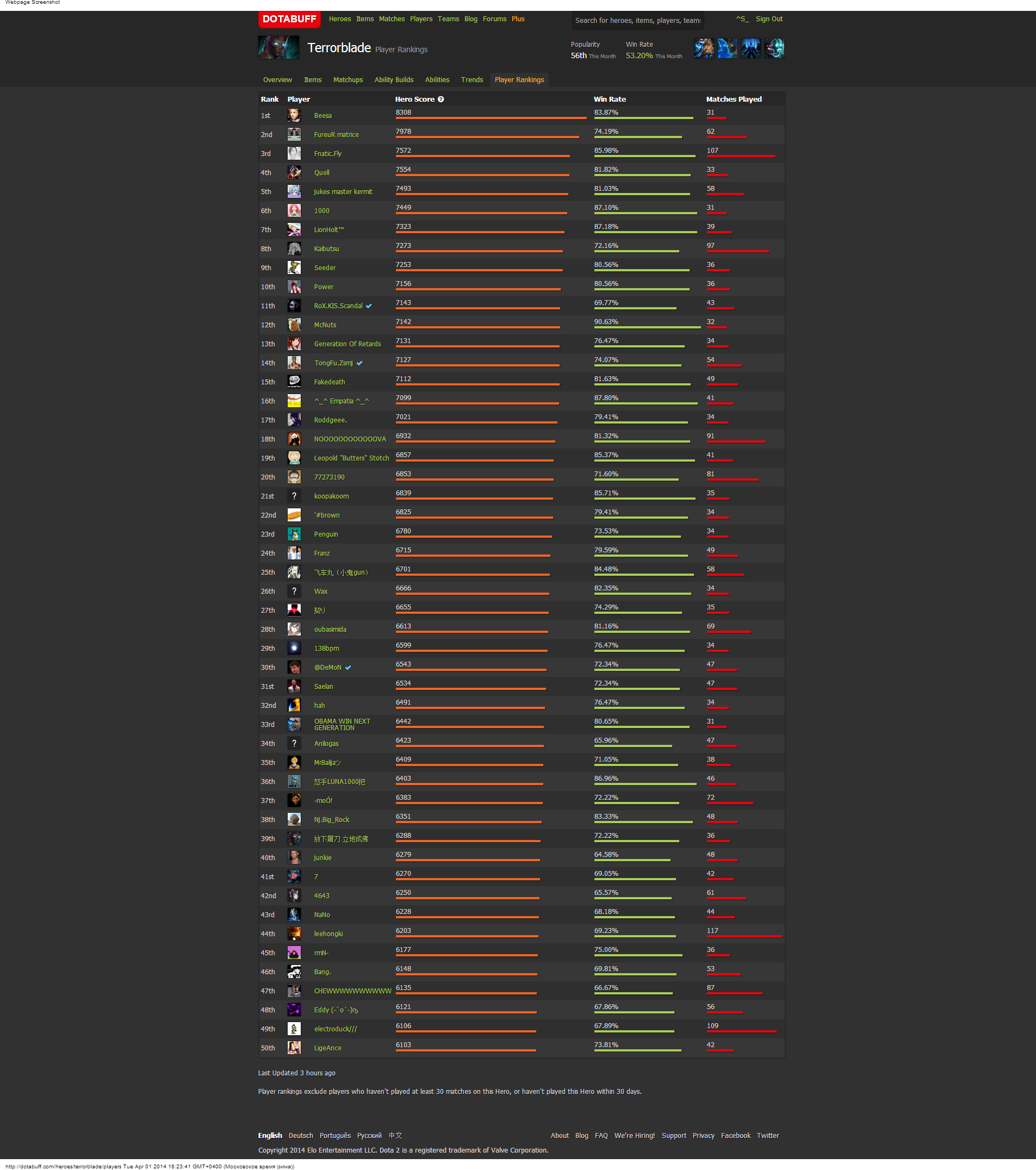Open Fnatic.Fly's player profile link
The width and height of the screenshot is (1036, 1170).
327,153
